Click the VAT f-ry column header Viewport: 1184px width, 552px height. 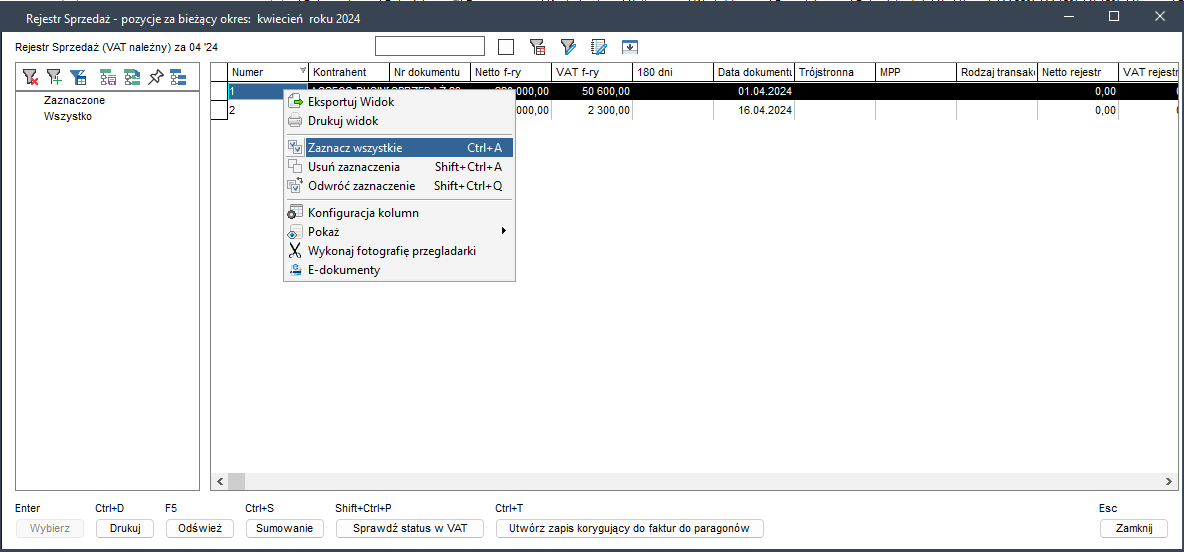point(592,72)
